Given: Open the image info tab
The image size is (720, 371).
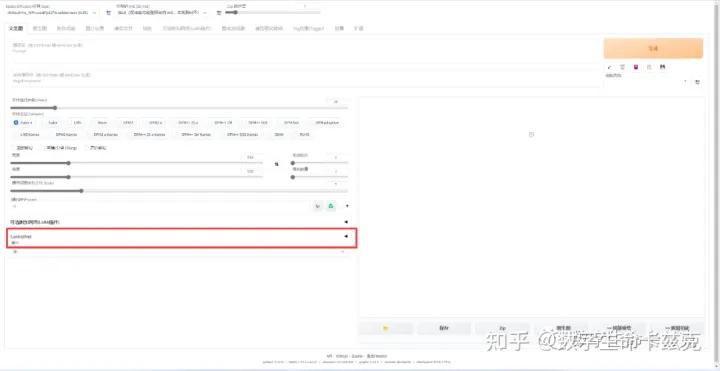Looking at the screenshot, I should [x=95, y=28].
